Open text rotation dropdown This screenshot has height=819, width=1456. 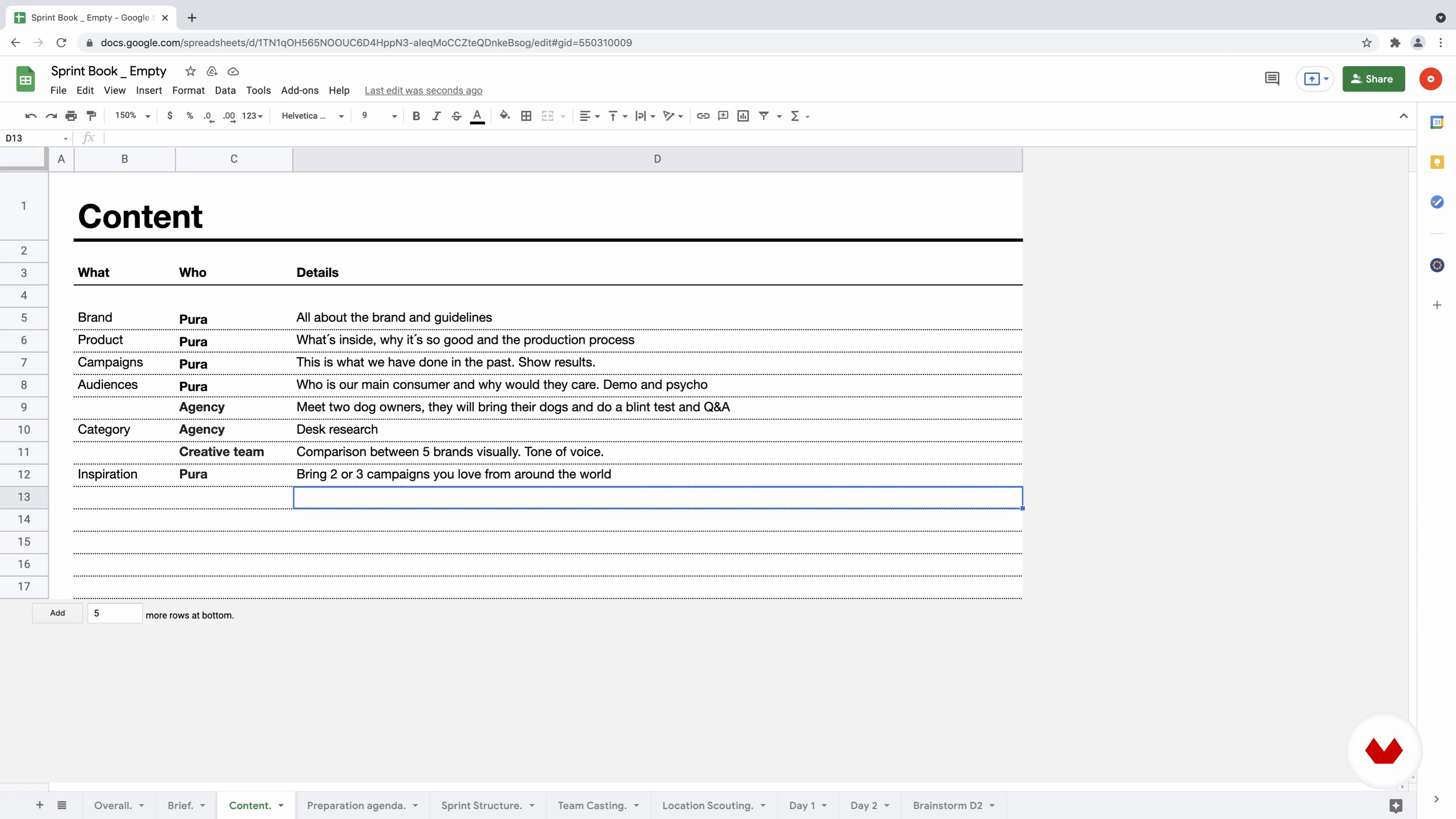tap(673, 116)
